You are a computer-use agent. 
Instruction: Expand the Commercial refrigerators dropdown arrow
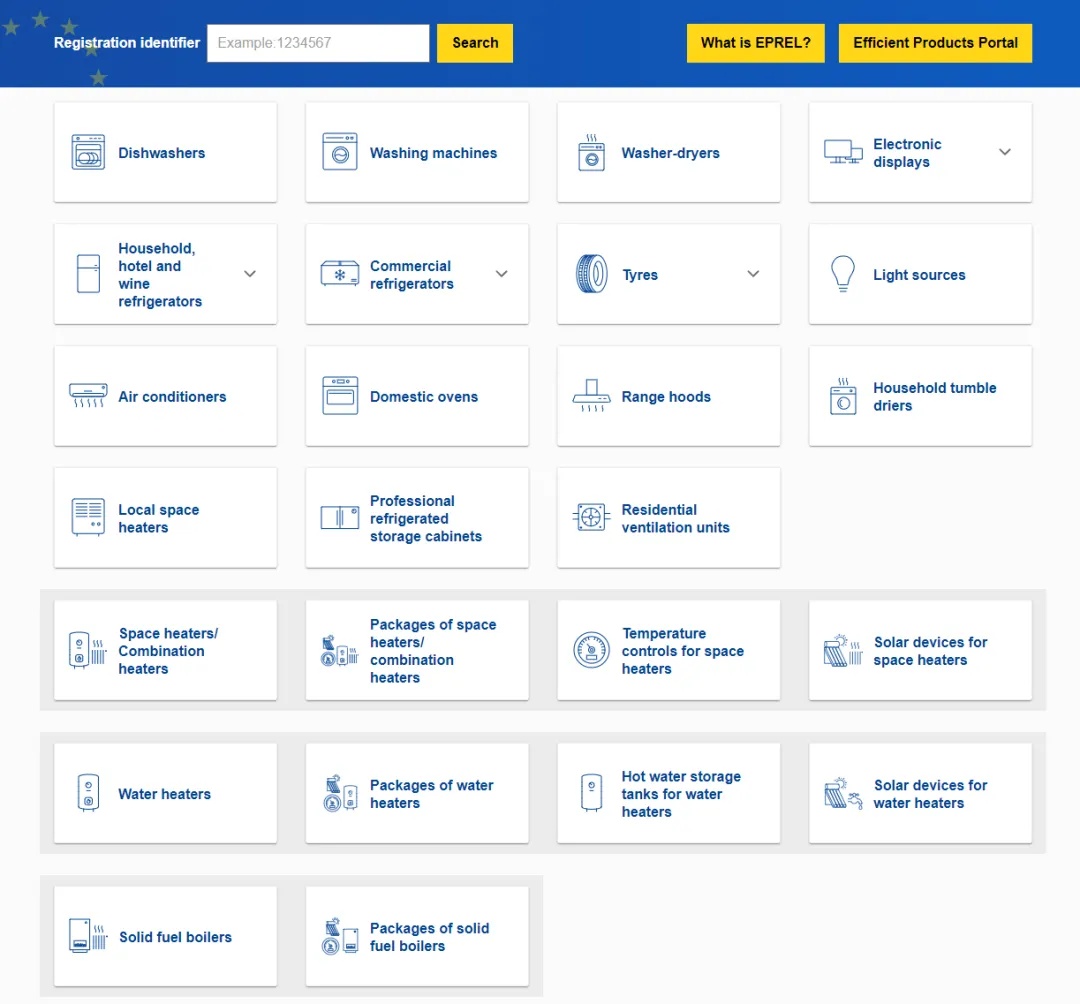(x=502, y=274)
